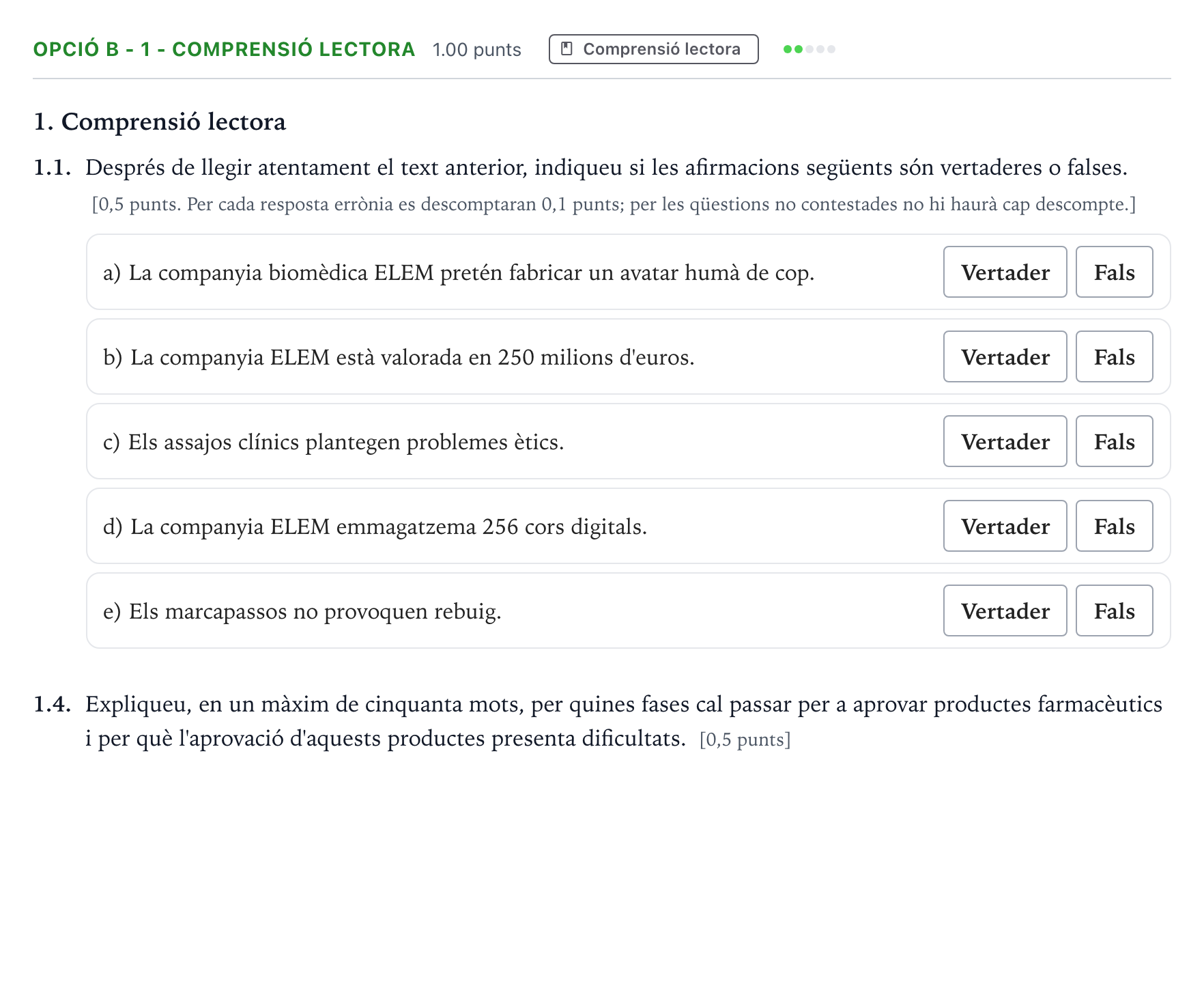Pick Vertader for marcapassos statement
The height and width of the screenshot is (997, 1204).
point(1005,610)
